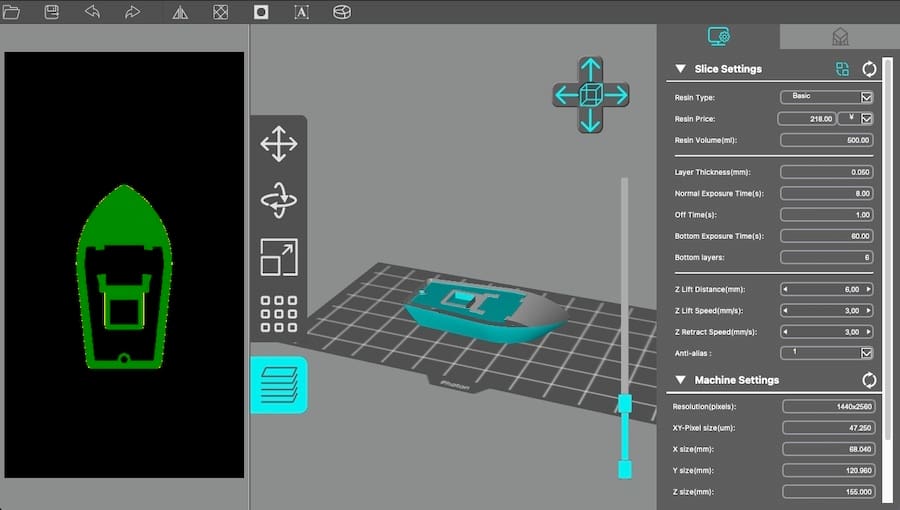The height and width of the screenshot is (510, 900).
Task: Switch to the support settings tab
Action: [x=839, y=36]
